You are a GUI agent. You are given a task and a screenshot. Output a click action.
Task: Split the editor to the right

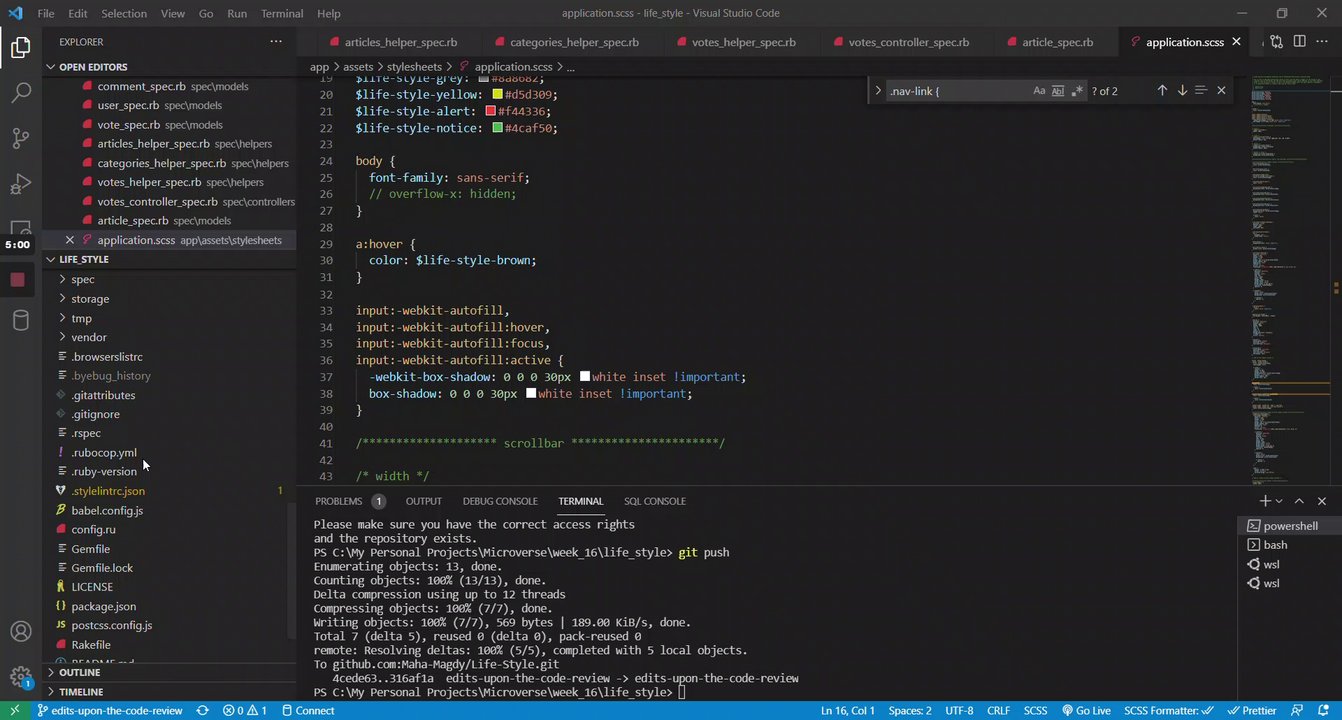(1299, 42)
